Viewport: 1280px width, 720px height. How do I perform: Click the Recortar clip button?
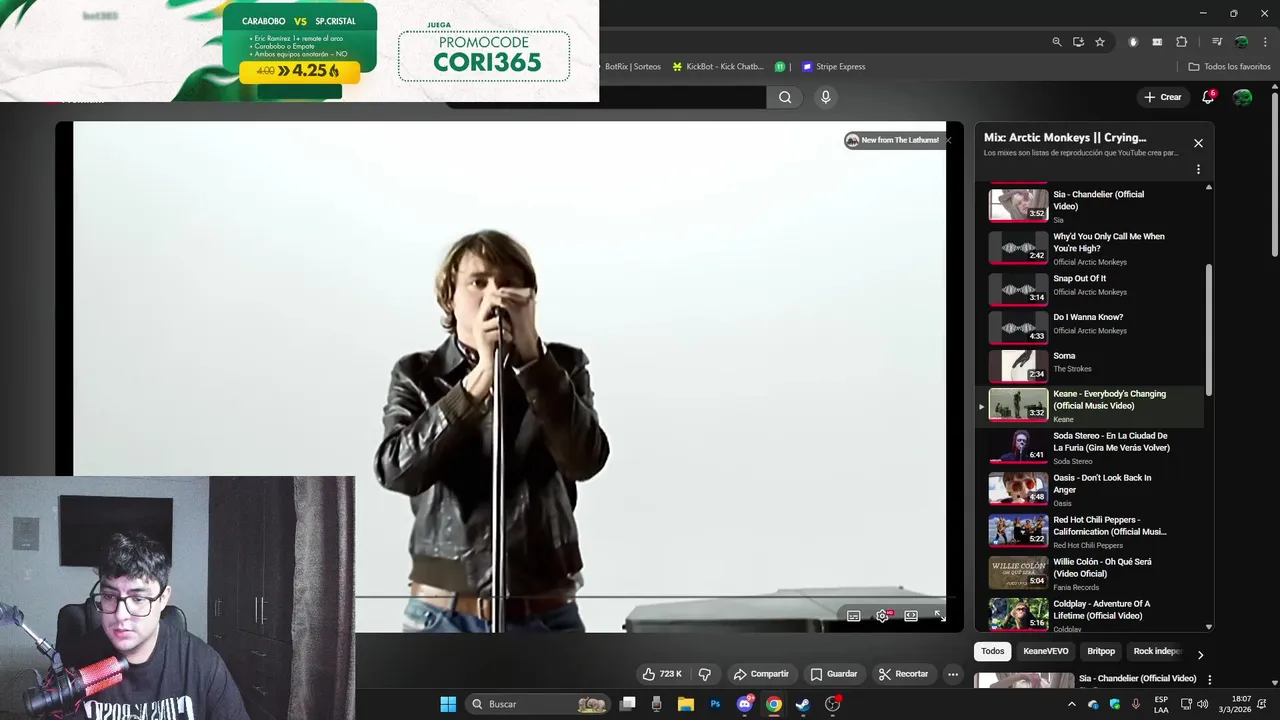[x=904, y=674]
